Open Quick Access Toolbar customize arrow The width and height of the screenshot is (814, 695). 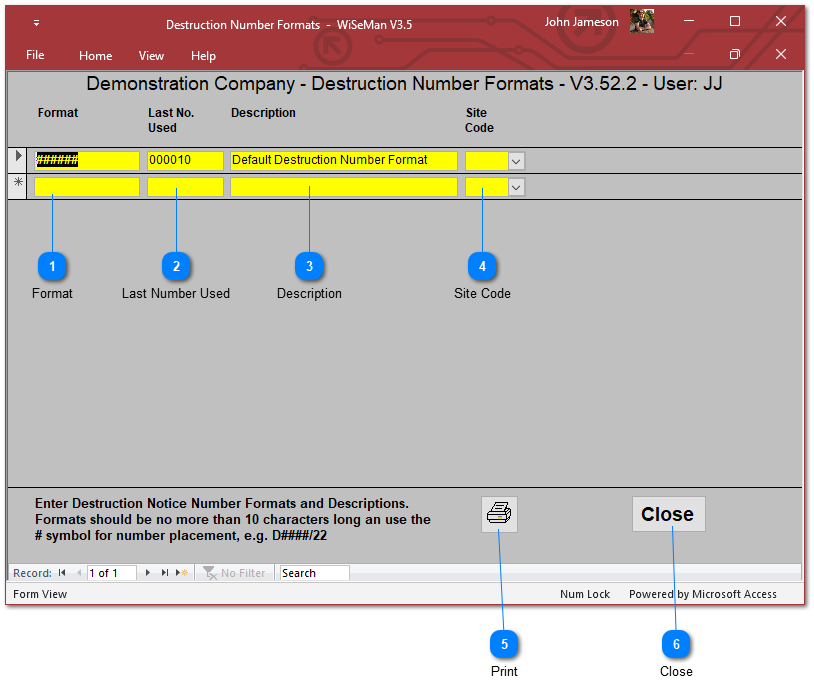[x=37, y=22]
